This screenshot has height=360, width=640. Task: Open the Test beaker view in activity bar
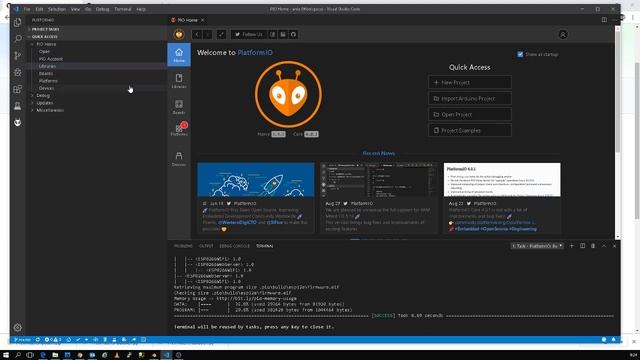(18, 106)
